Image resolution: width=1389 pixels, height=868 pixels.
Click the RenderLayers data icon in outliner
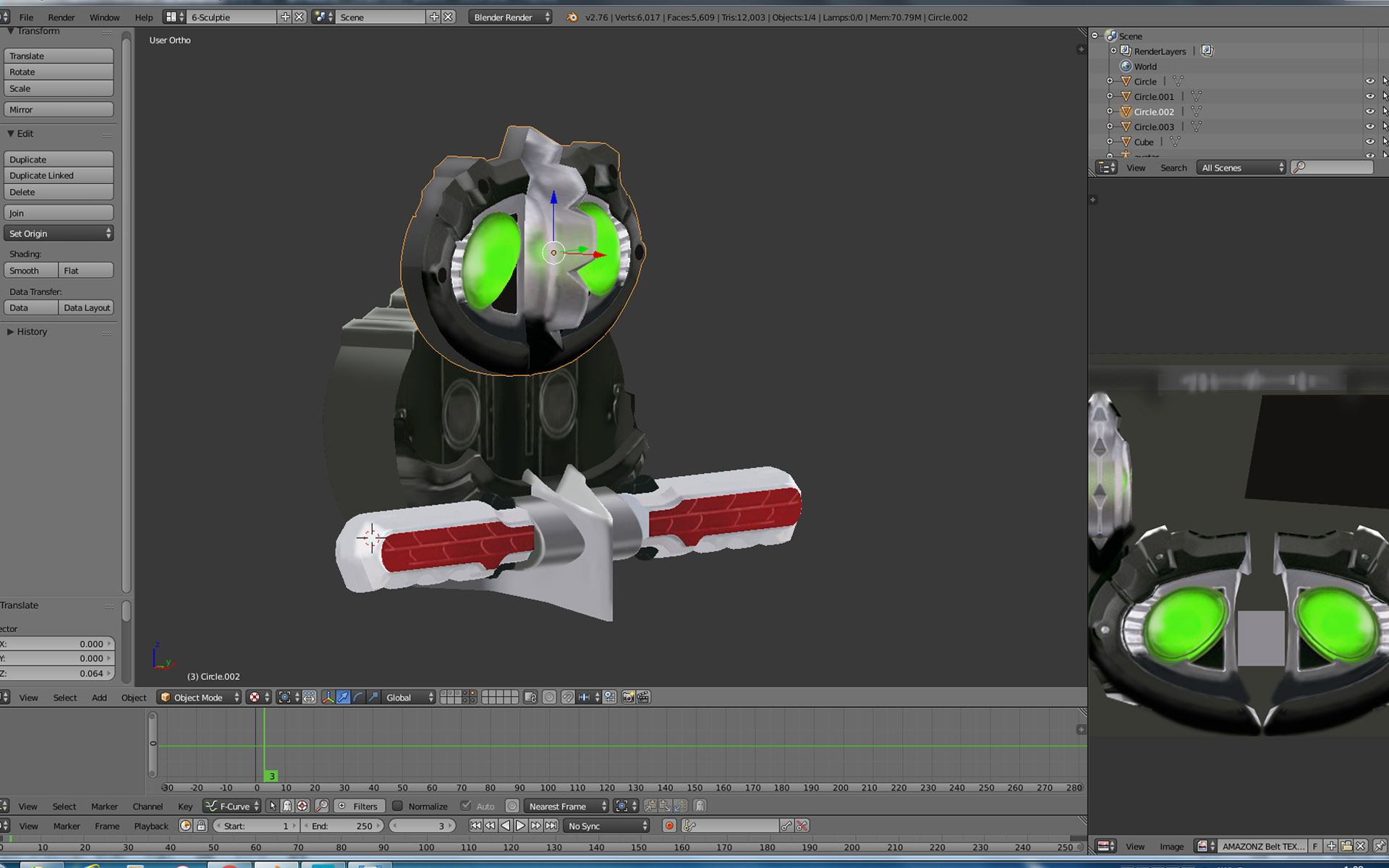[1207, 51]
